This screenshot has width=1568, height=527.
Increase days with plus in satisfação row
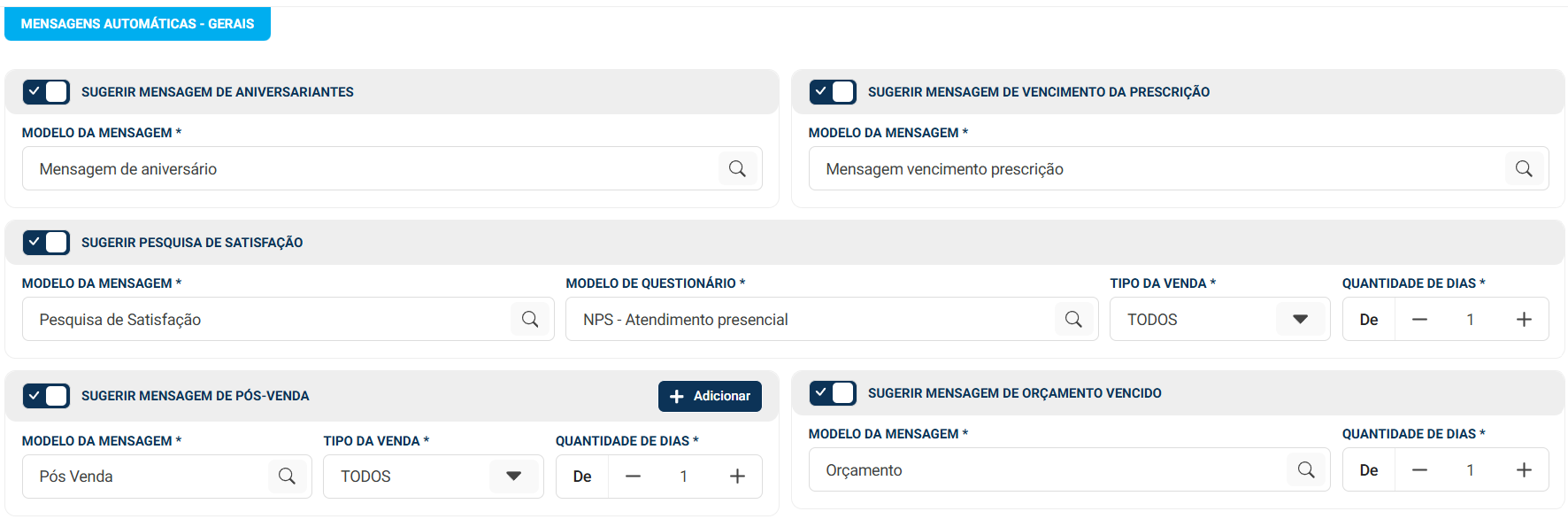pos(1524,319)
